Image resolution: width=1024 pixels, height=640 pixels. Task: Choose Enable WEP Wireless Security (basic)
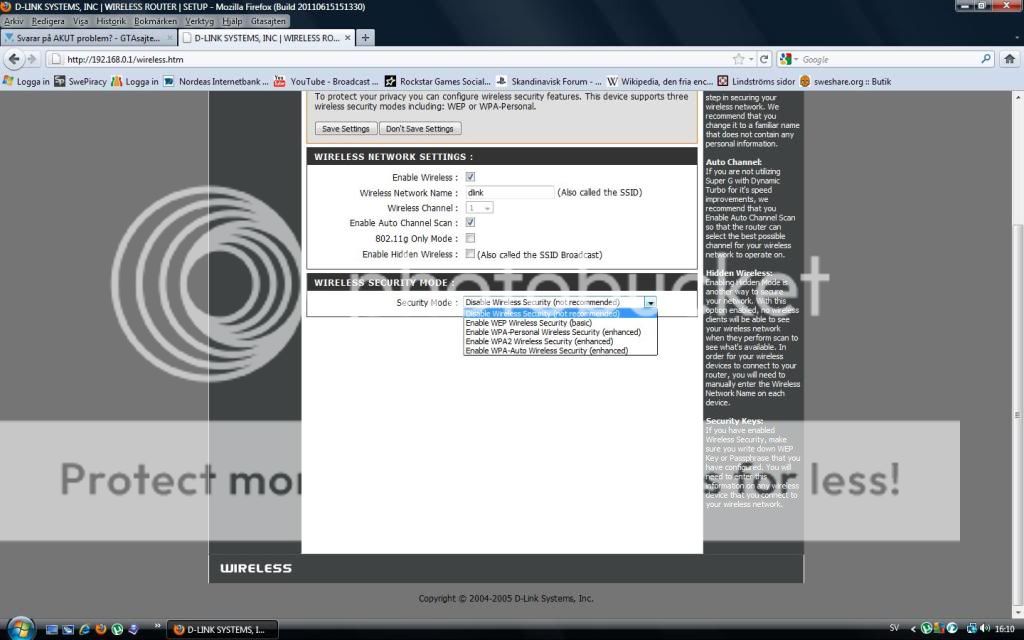pos(528,322)
